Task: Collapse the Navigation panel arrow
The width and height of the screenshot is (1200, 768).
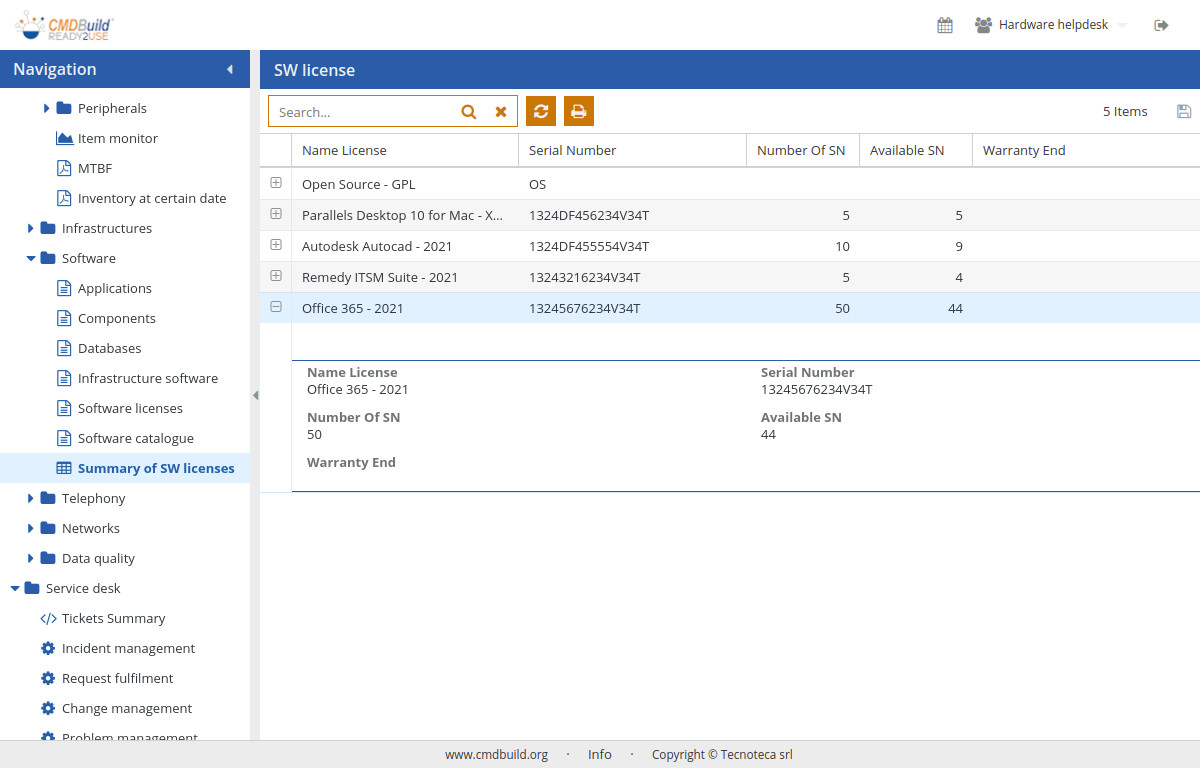Action: (230, 70)
